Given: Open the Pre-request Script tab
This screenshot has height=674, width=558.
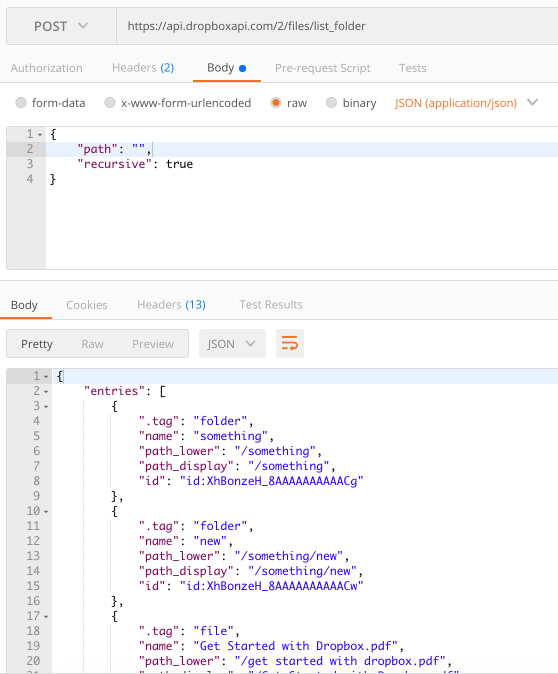Looking at the screenshot, I should tap(322, 68).
